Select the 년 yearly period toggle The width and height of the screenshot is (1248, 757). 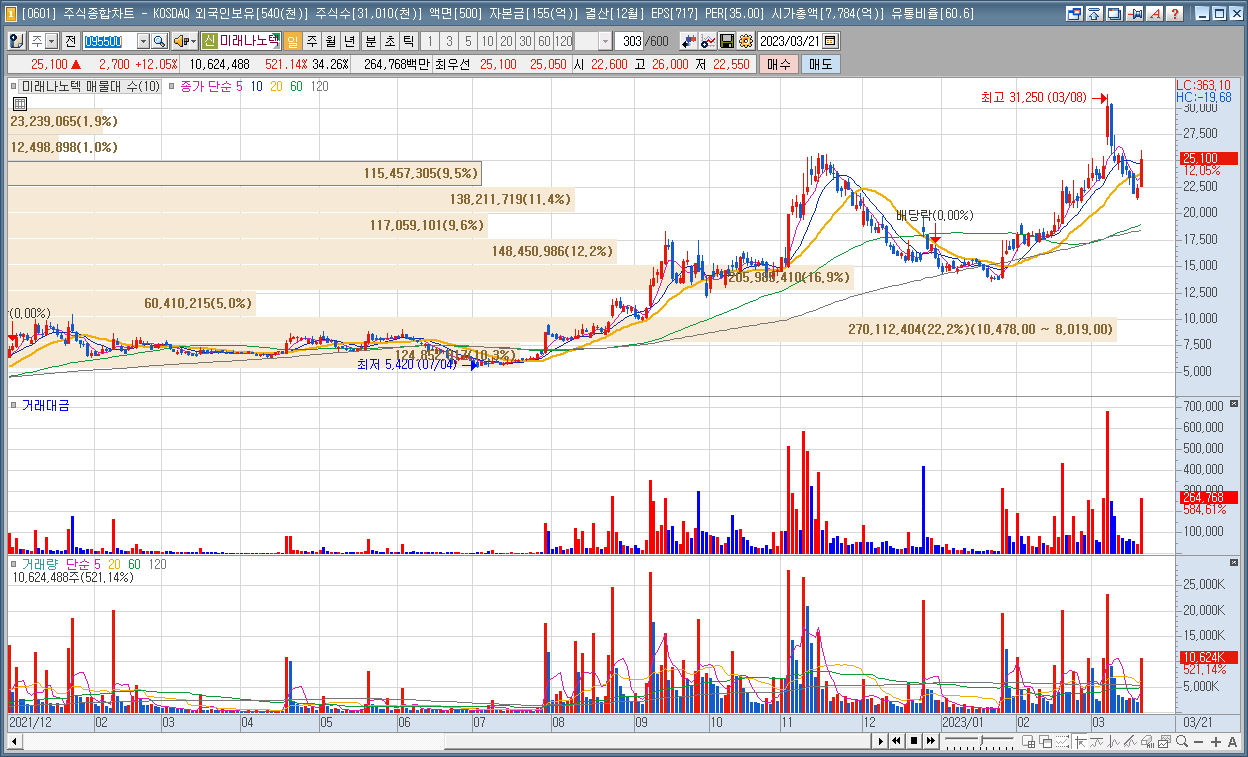(x=349, y=41)
